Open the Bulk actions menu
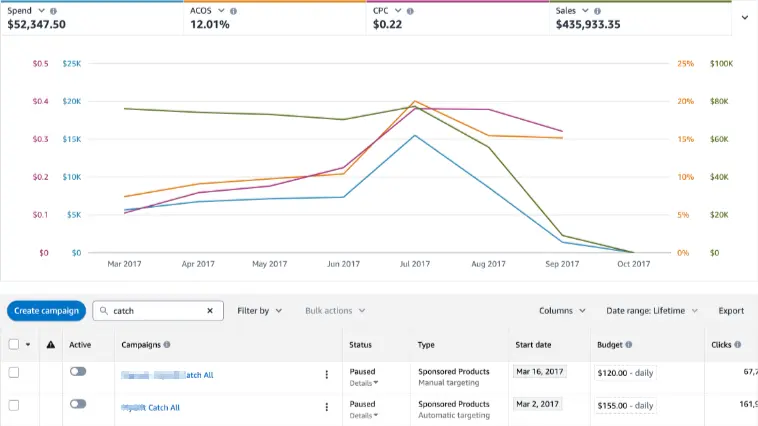The height and width of the screenshot is (426, 758). tap(334, 311)
